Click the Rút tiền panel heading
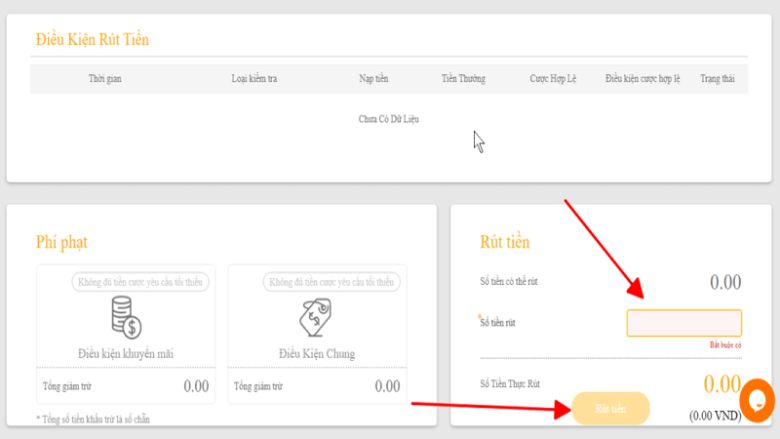The width and height of the screenshot is (780, 439). pyautogui.click(x=504, y=242)
